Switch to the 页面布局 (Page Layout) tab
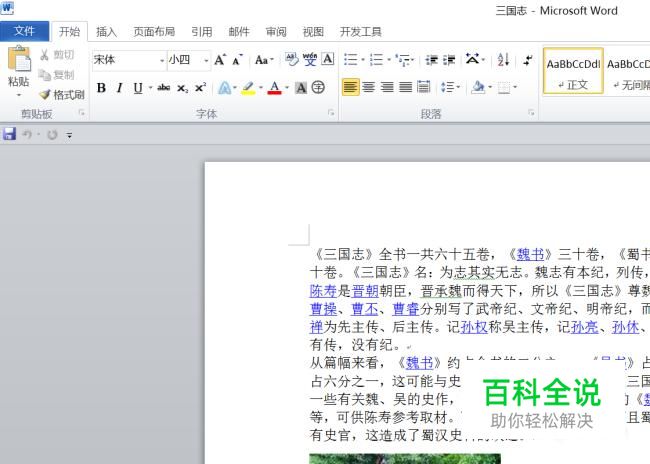Screen dimensions: 650x464 pos(154,32)
